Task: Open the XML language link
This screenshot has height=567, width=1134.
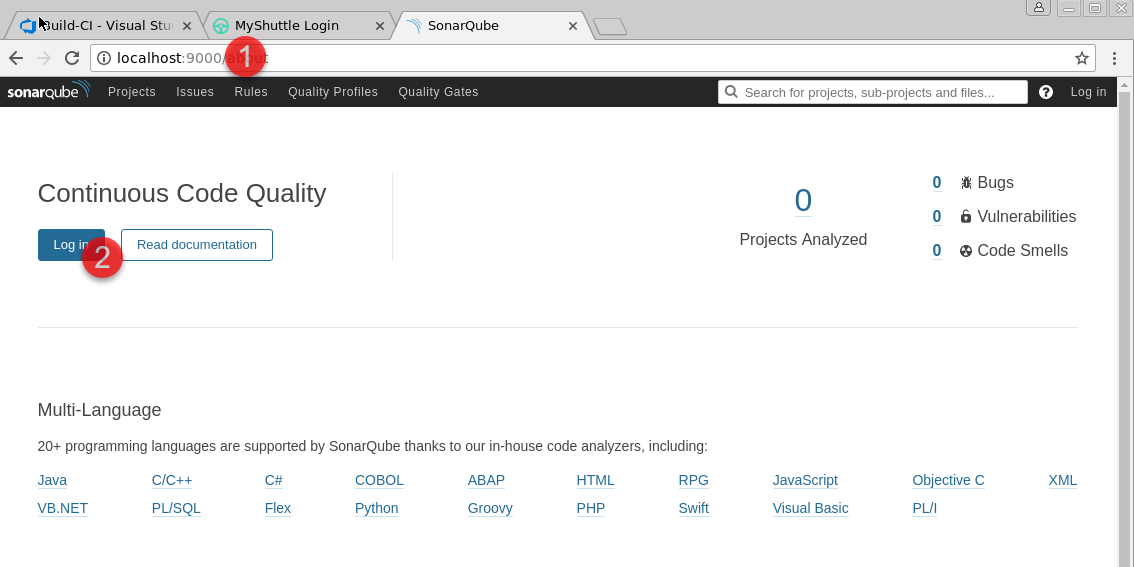Action: (x=1062, y=480)
